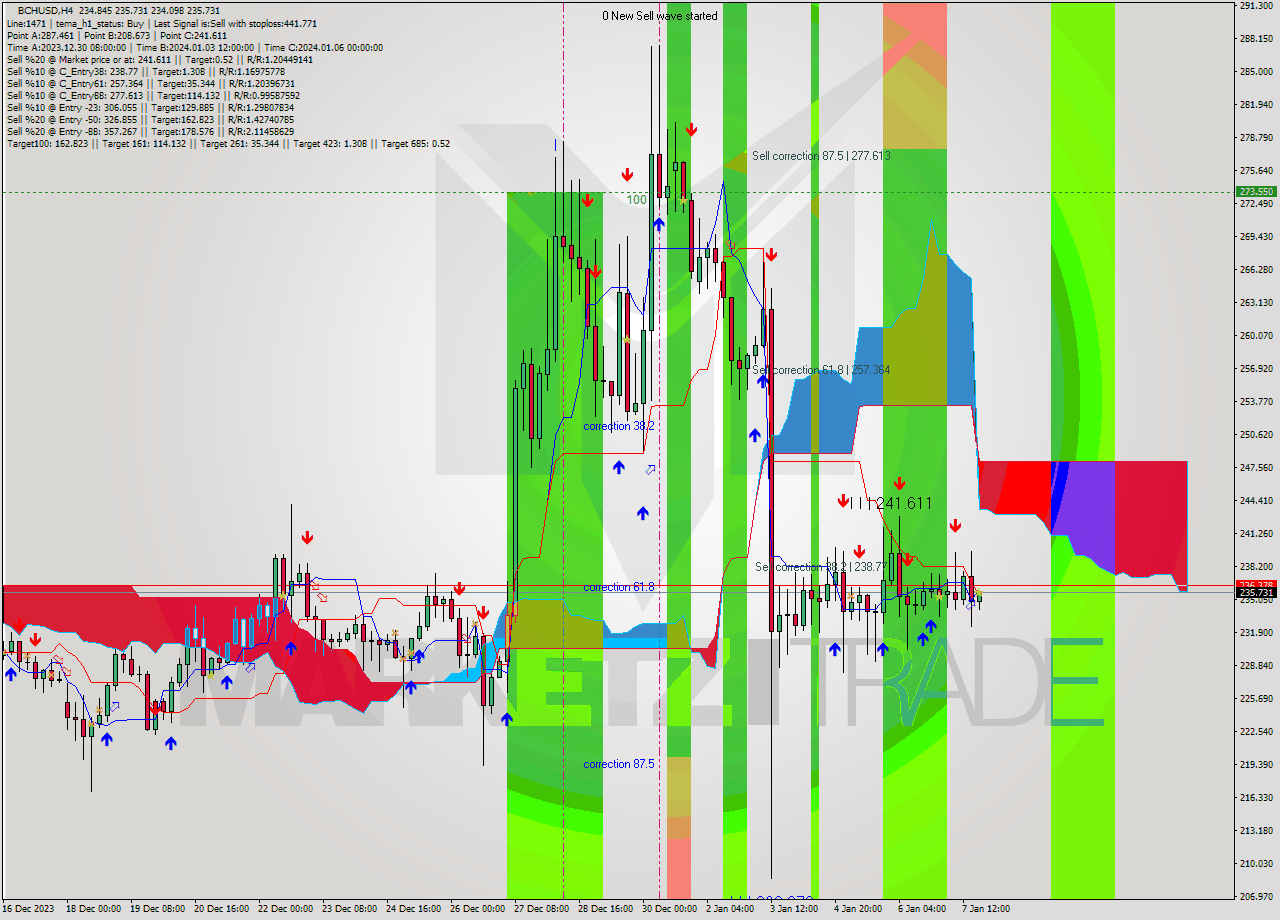Click the 241.260 price axis value
Screen dimensions: 1280x920
(x=1256, y=534)
